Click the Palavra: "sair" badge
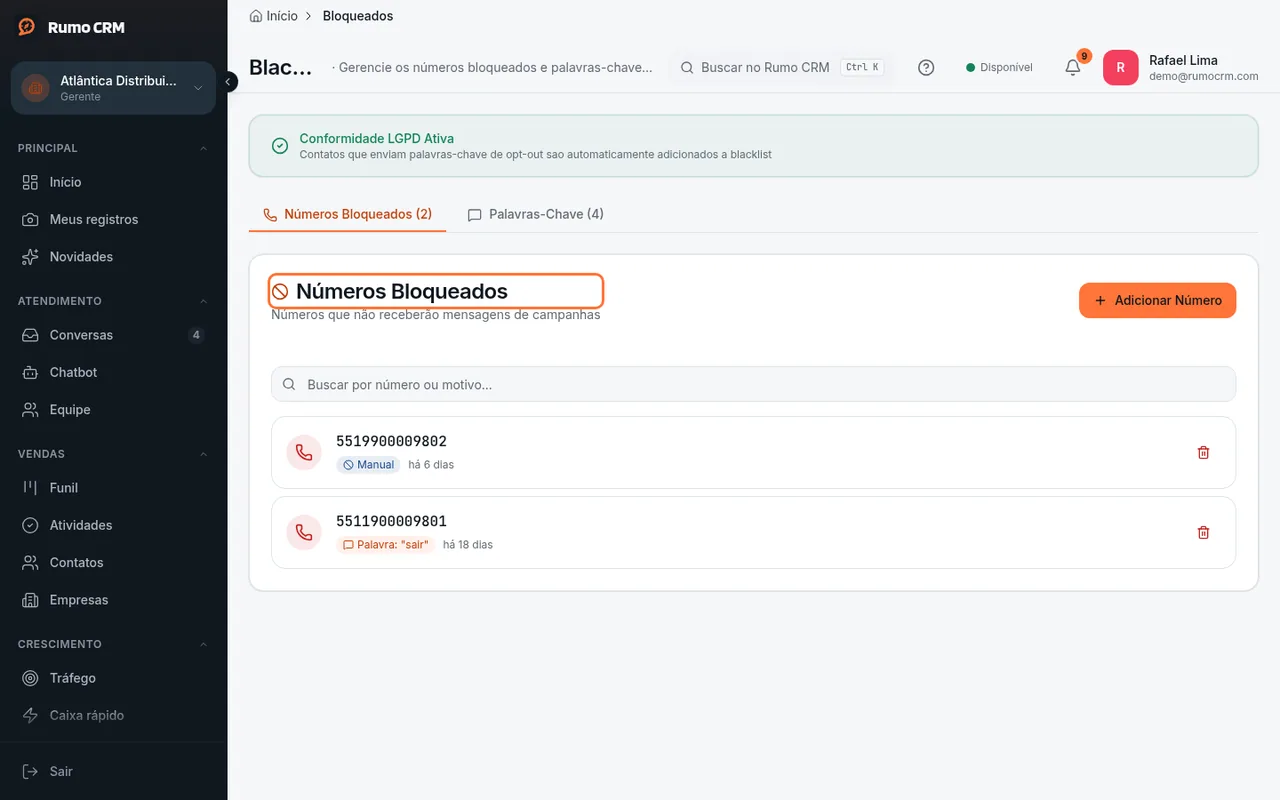 385,545
